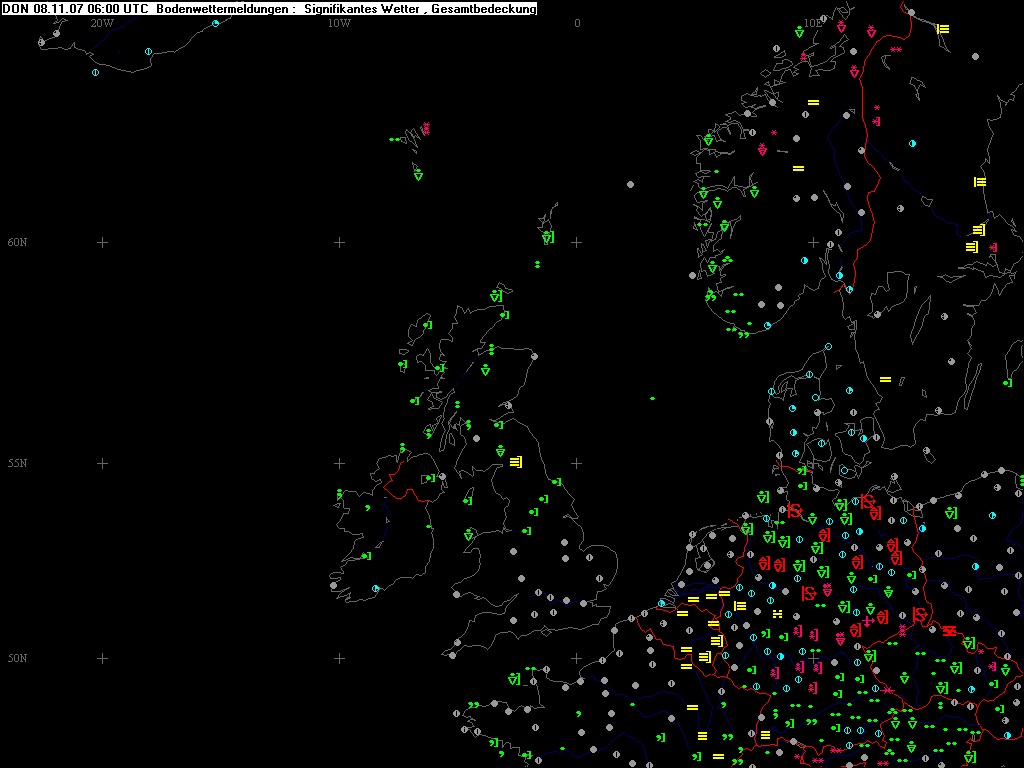Select the pink snow symbol at Faroe Islands

click(426, 128)
